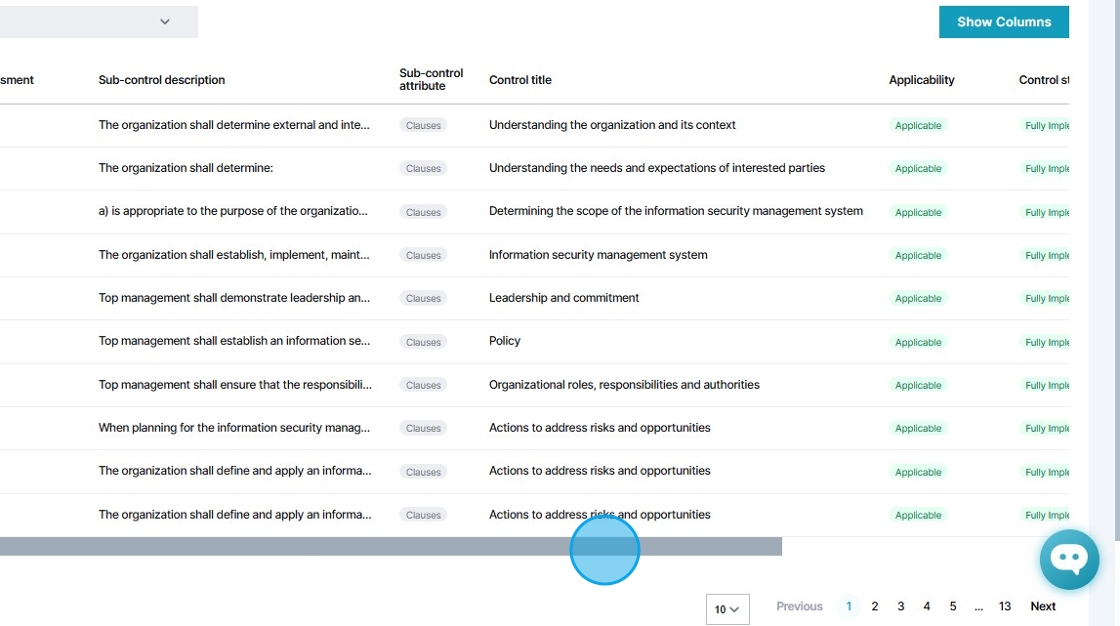Click Fully Implemented status for 'Understanding the organization' row
1120x626 pixels.
(1044, 125)
